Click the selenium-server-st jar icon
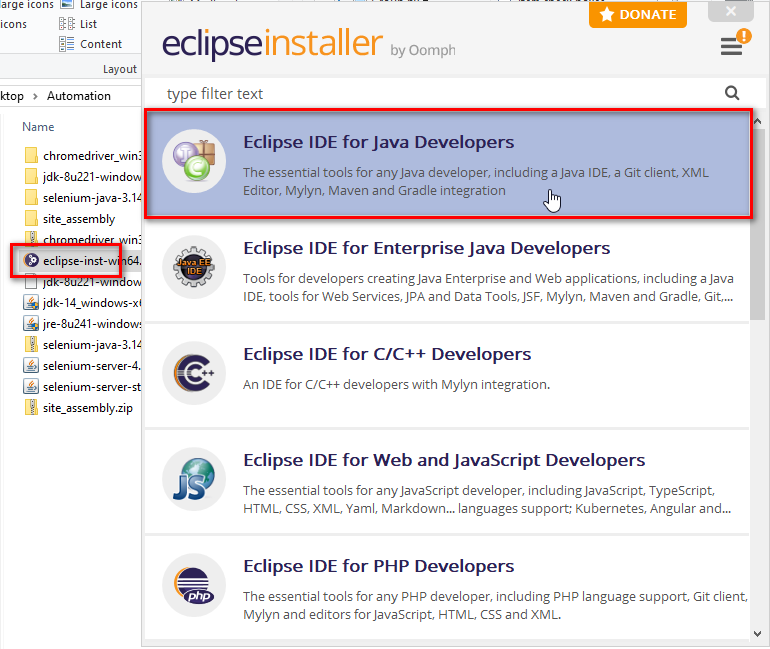 (31, 386)
